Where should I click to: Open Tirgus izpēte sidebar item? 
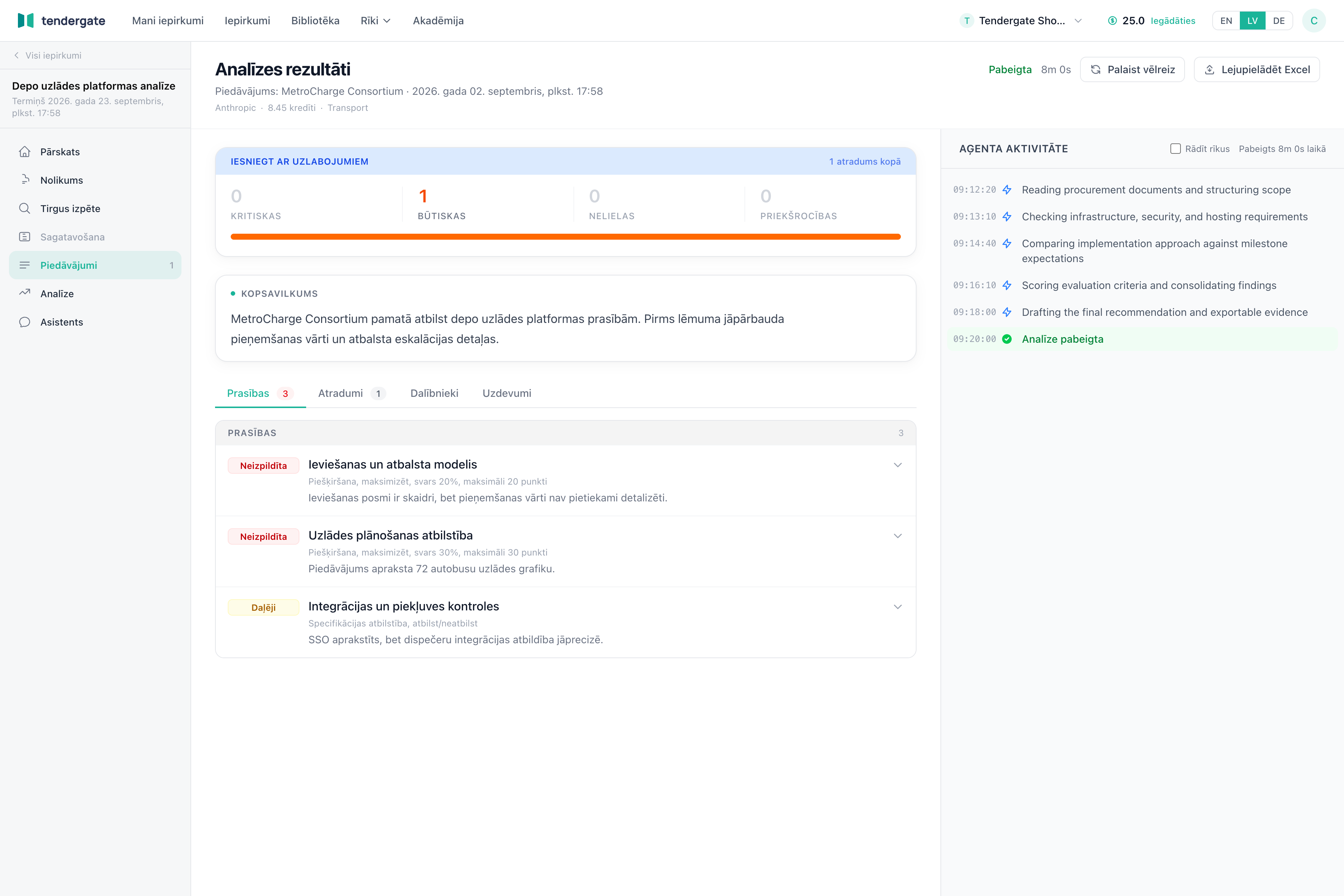[96, 209]
